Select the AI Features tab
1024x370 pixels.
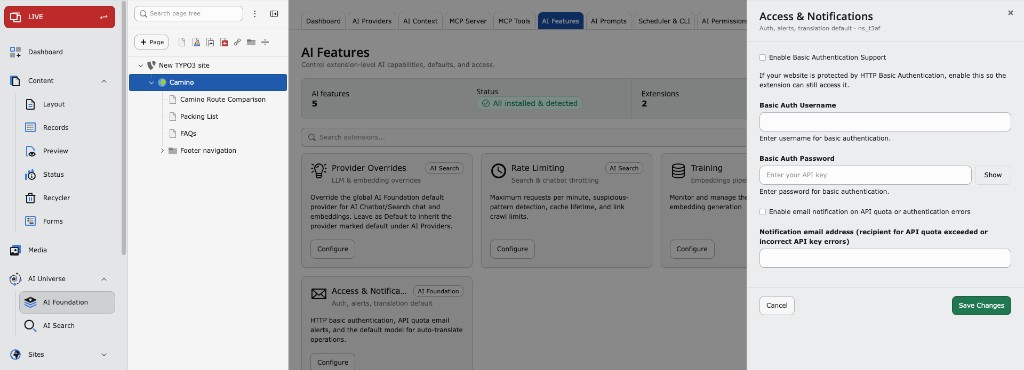click(560, 21)
